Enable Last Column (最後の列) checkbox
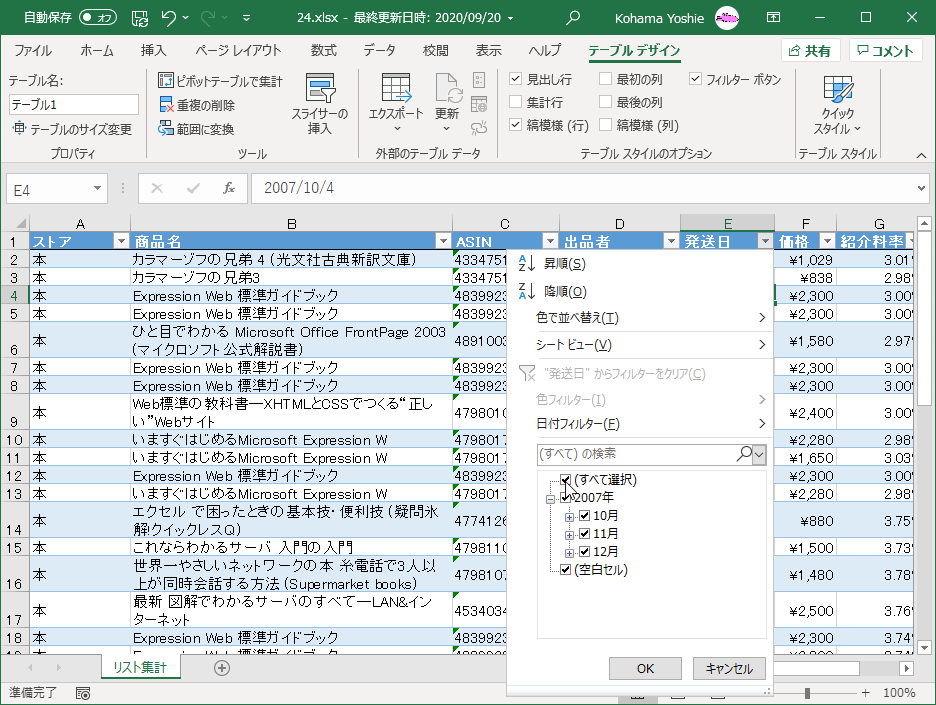This screenshot has width=936, height=705. point(605,101)
